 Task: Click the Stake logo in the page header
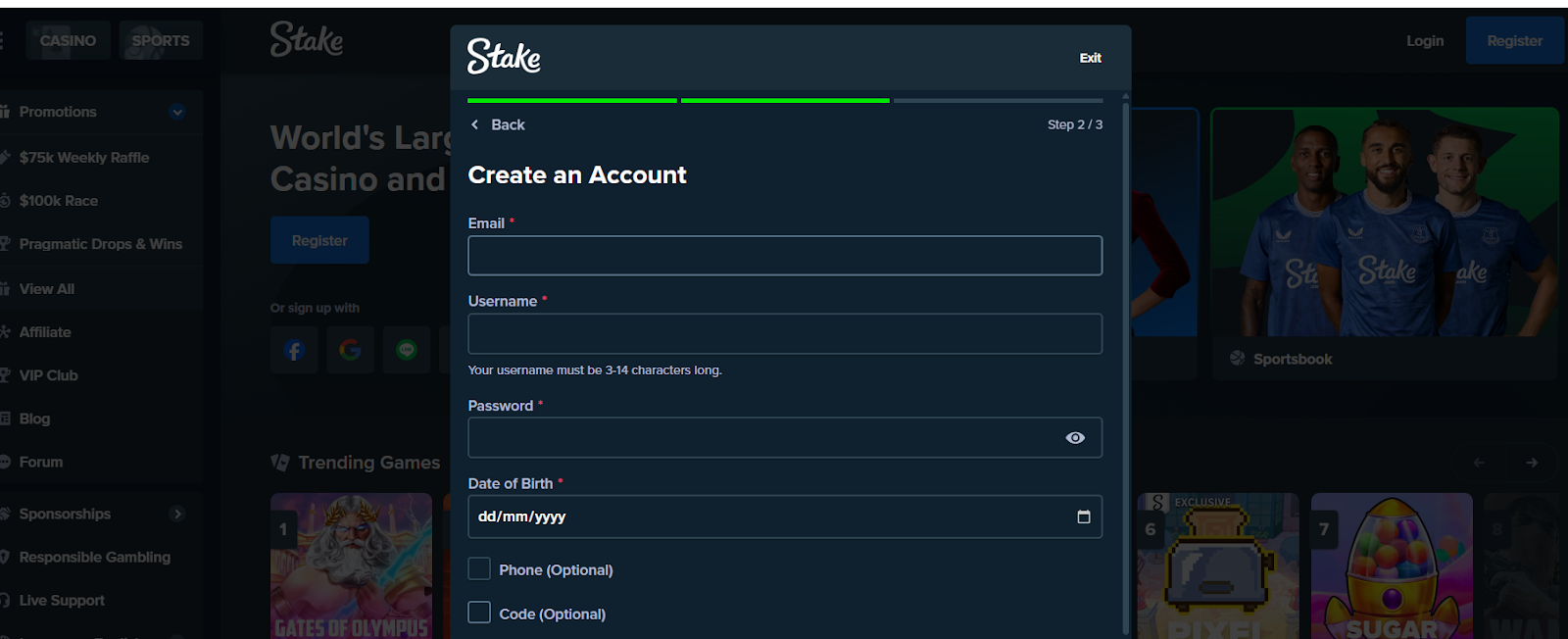pyautogui.click(x=307, y=40)
